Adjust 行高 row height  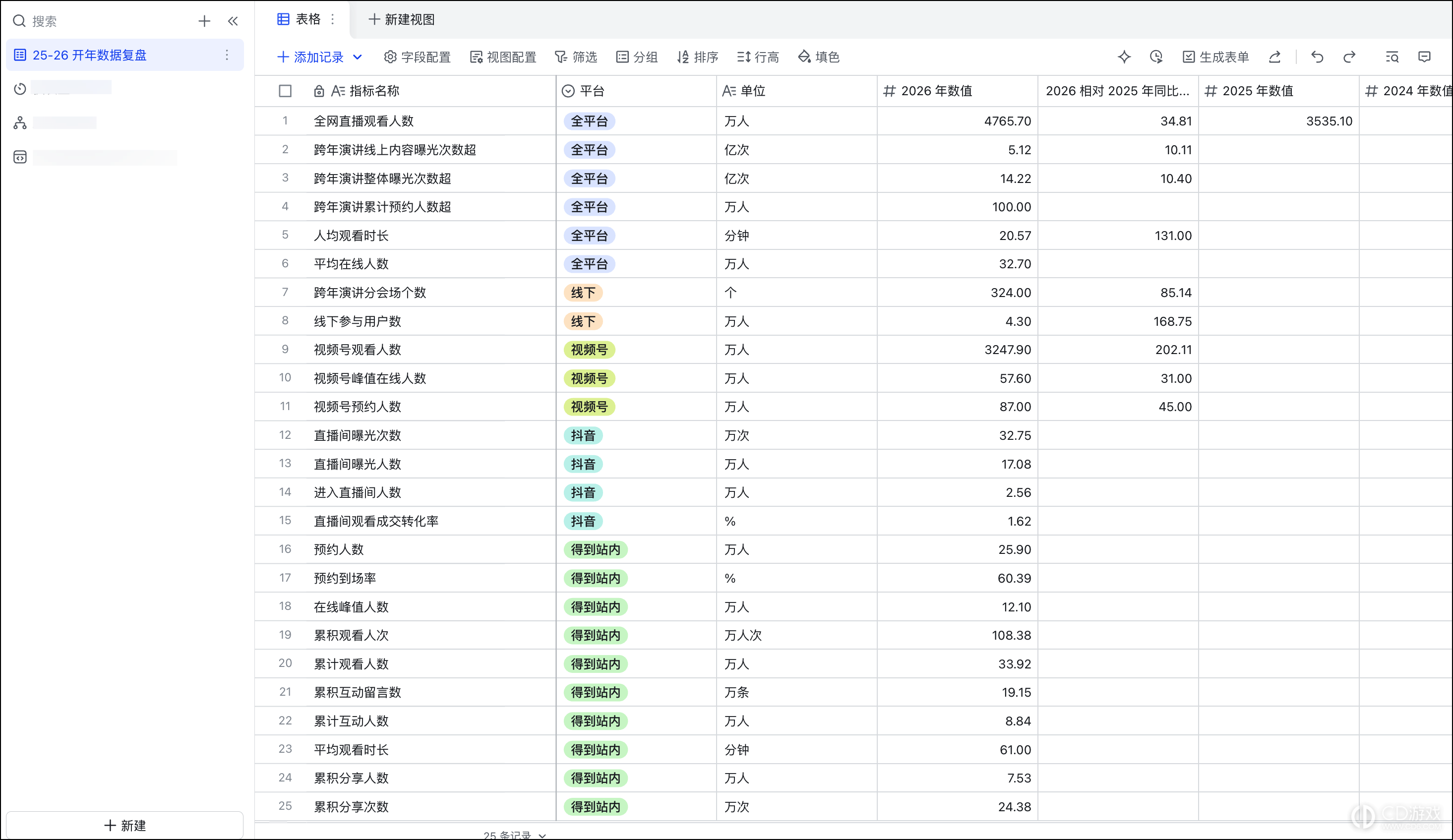click(758, 57)
